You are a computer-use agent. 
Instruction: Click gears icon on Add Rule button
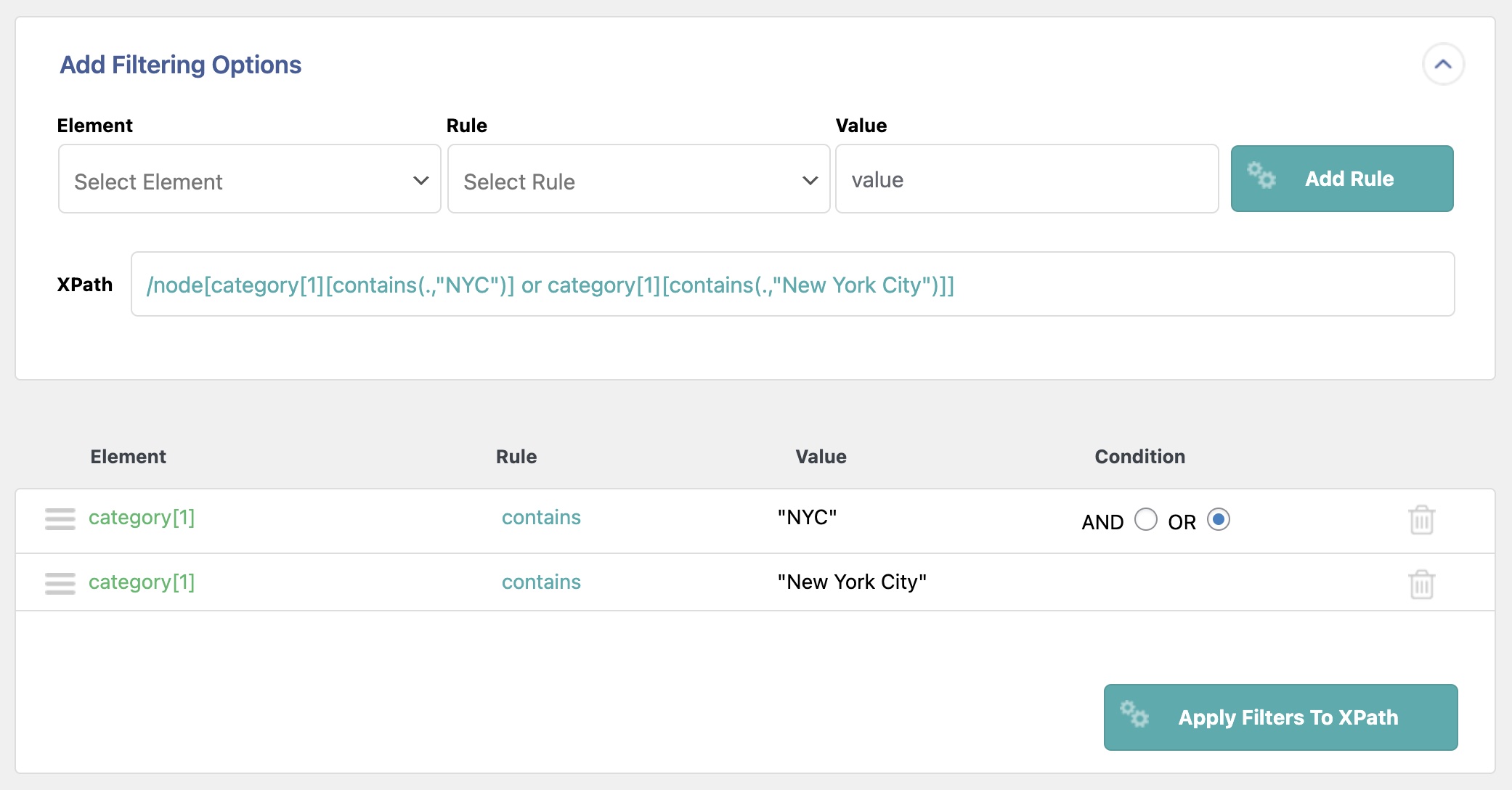[1261, 176]
